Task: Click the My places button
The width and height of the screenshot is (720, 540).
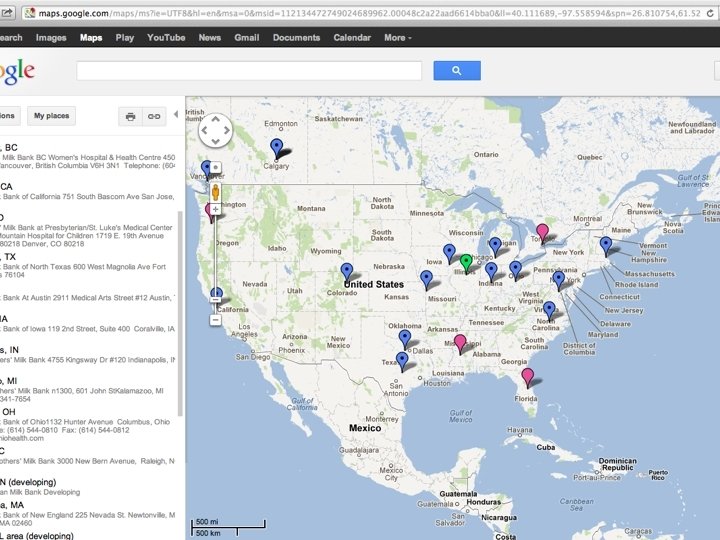Action: 51,116
